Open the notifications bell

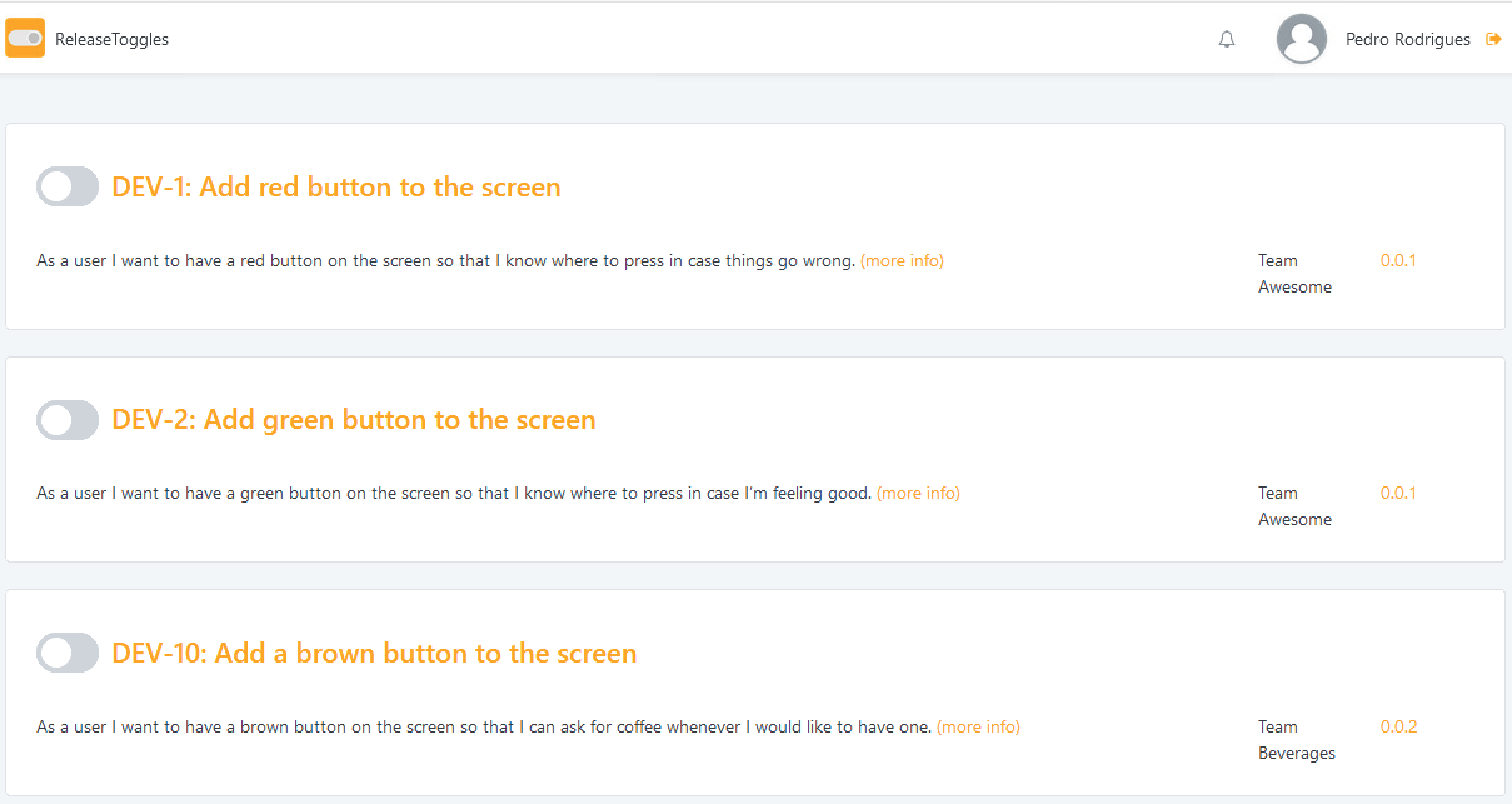pos(1227,39)
